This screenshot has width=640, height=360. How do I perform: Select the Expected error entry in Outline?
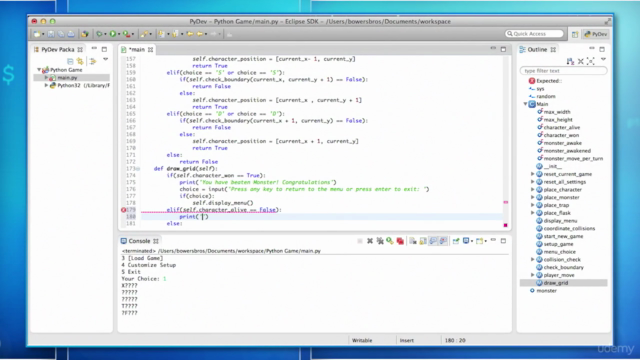[545, 81]
